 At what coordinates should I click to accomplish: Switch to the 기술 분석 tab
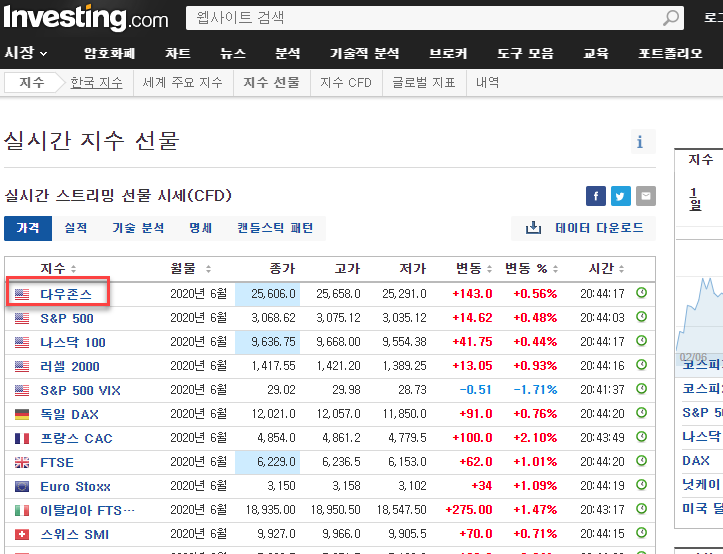coord(138,228)
